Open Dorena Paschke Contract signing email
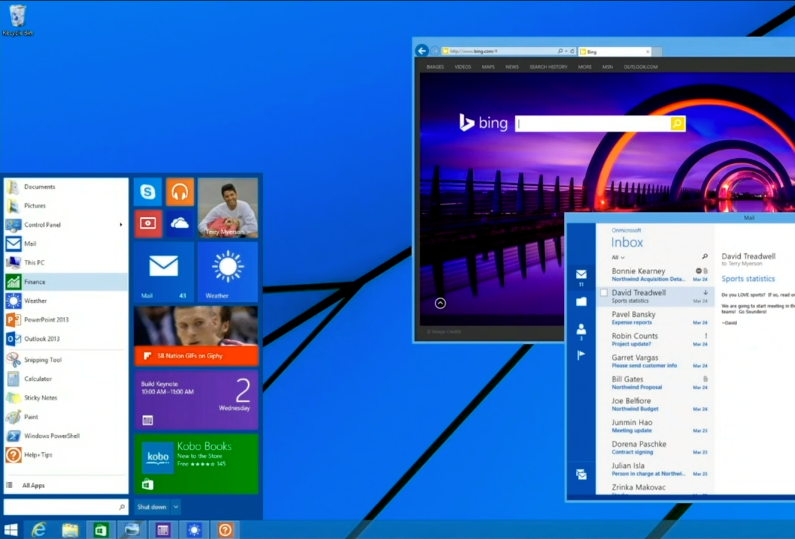Screen dimensions: 795x539 click(x=655, y=447)
